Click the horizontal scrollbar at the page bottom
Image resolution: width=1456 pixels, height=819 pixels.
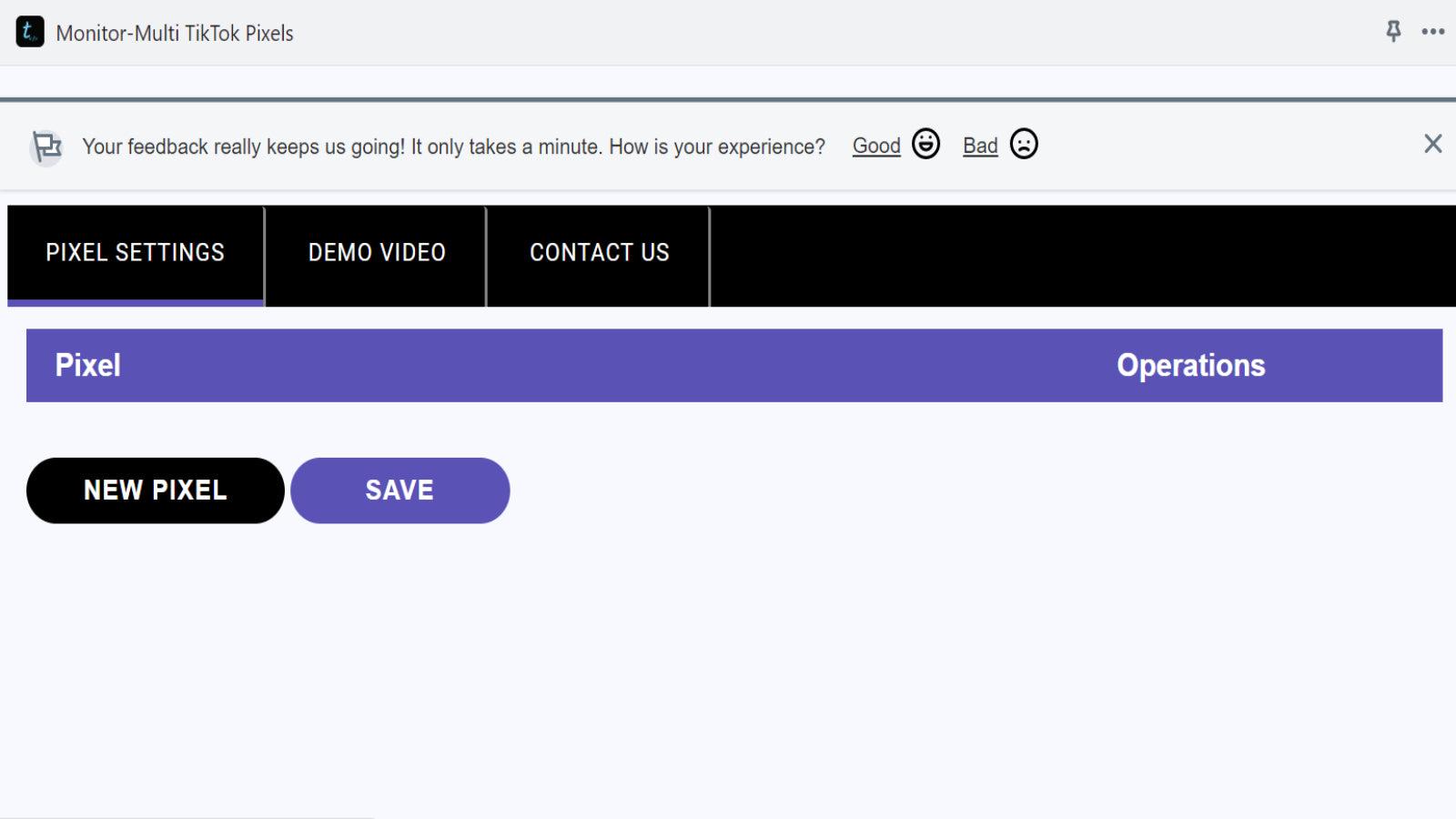pyautogui.click(x=187, y=816)
